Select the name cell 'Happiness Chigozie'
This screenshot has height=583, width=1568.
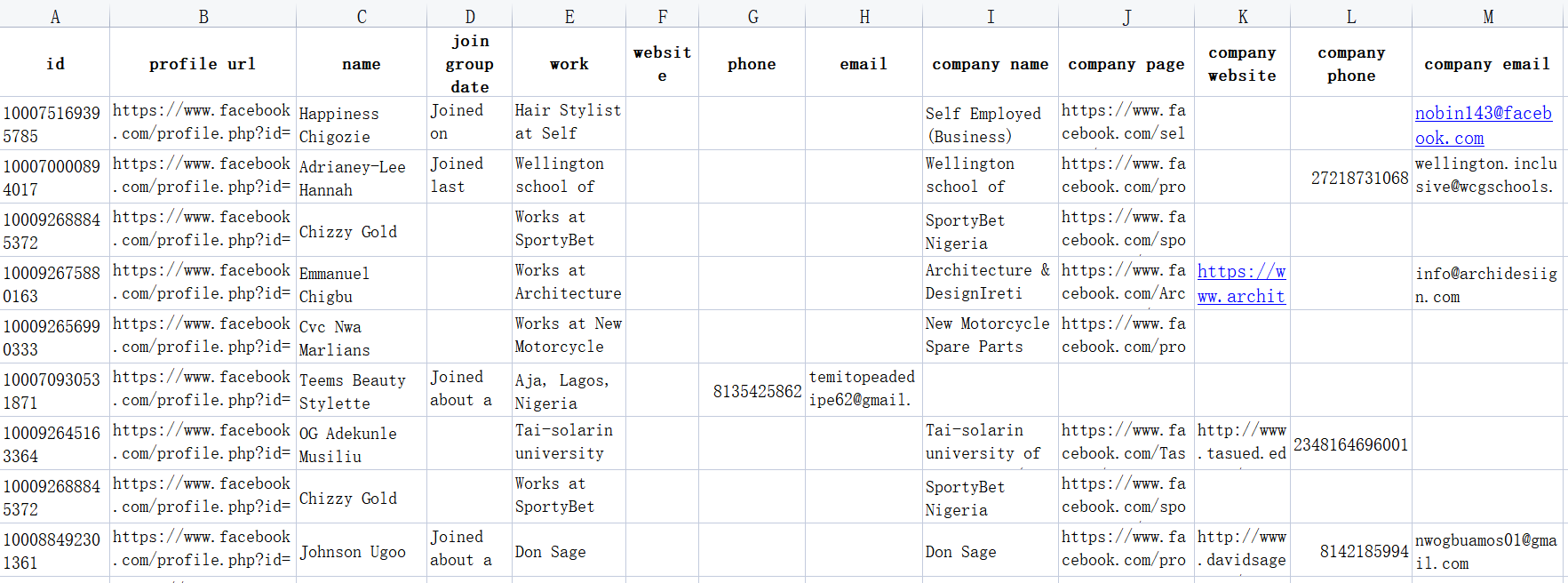(362, 124)
